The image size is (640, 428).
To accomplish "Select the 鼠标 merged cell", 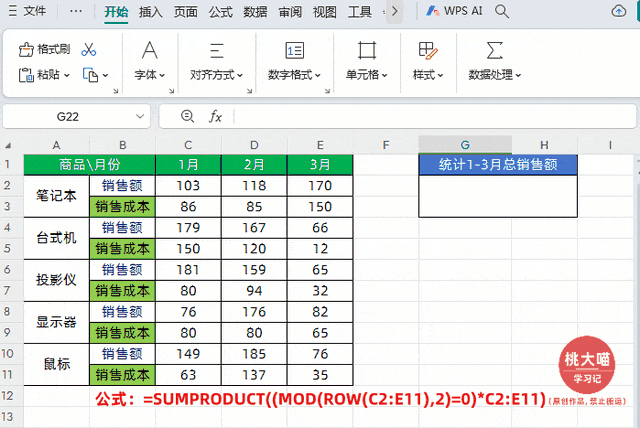I will 56,364.
